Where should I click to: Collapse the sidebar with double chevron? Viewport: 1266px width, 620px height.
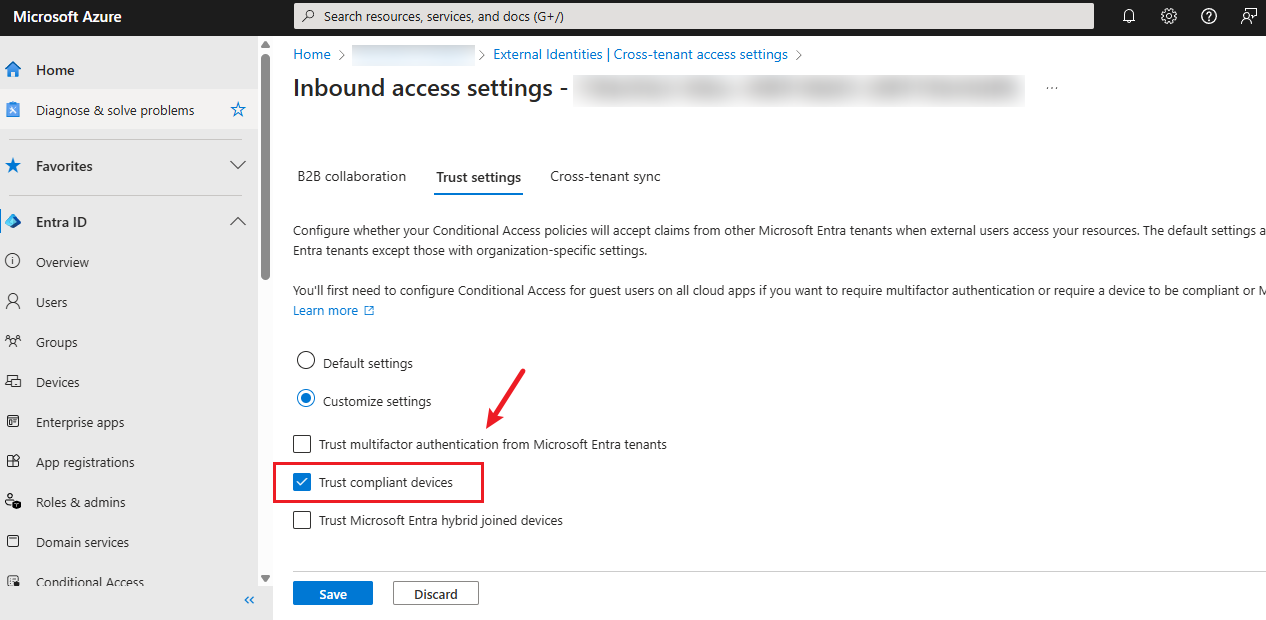click(x=250, y=600)
